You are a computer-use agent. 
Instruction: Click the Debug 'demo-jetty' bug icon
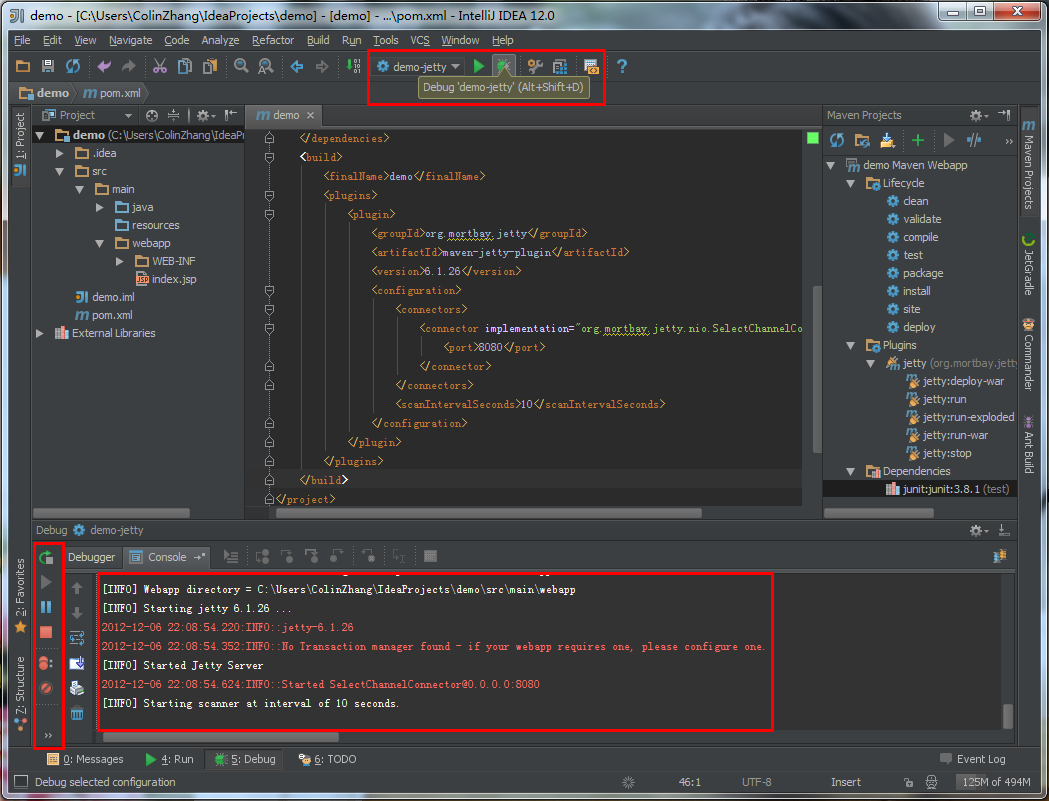(503, 66)
